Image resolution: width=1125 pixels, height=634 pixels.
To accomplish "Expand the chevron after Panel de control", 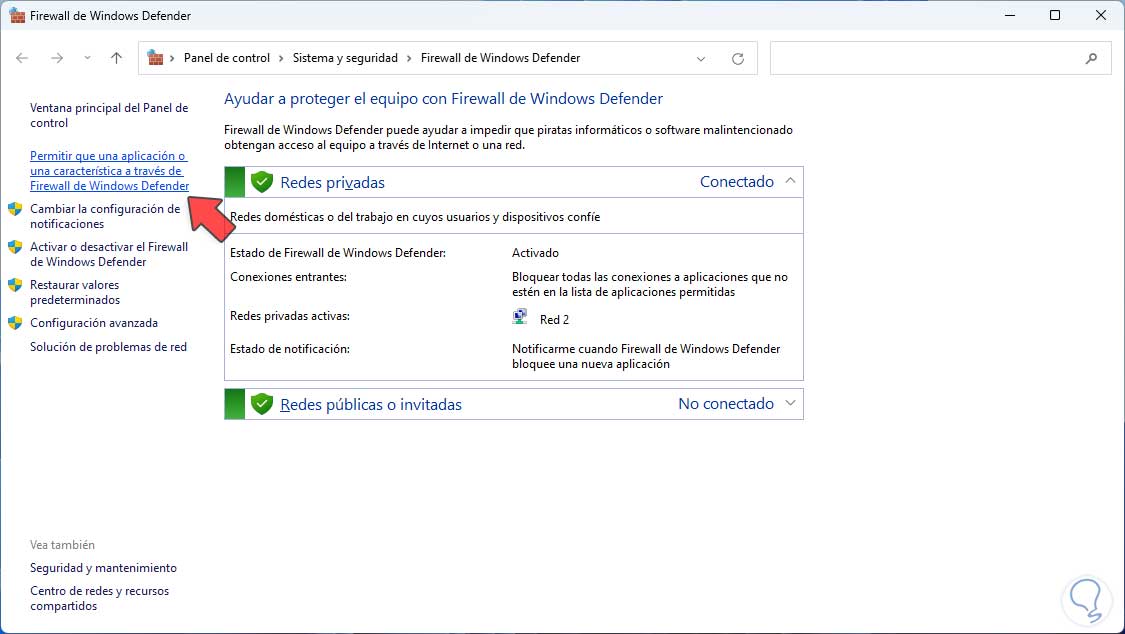I will [x=281, y=59].
